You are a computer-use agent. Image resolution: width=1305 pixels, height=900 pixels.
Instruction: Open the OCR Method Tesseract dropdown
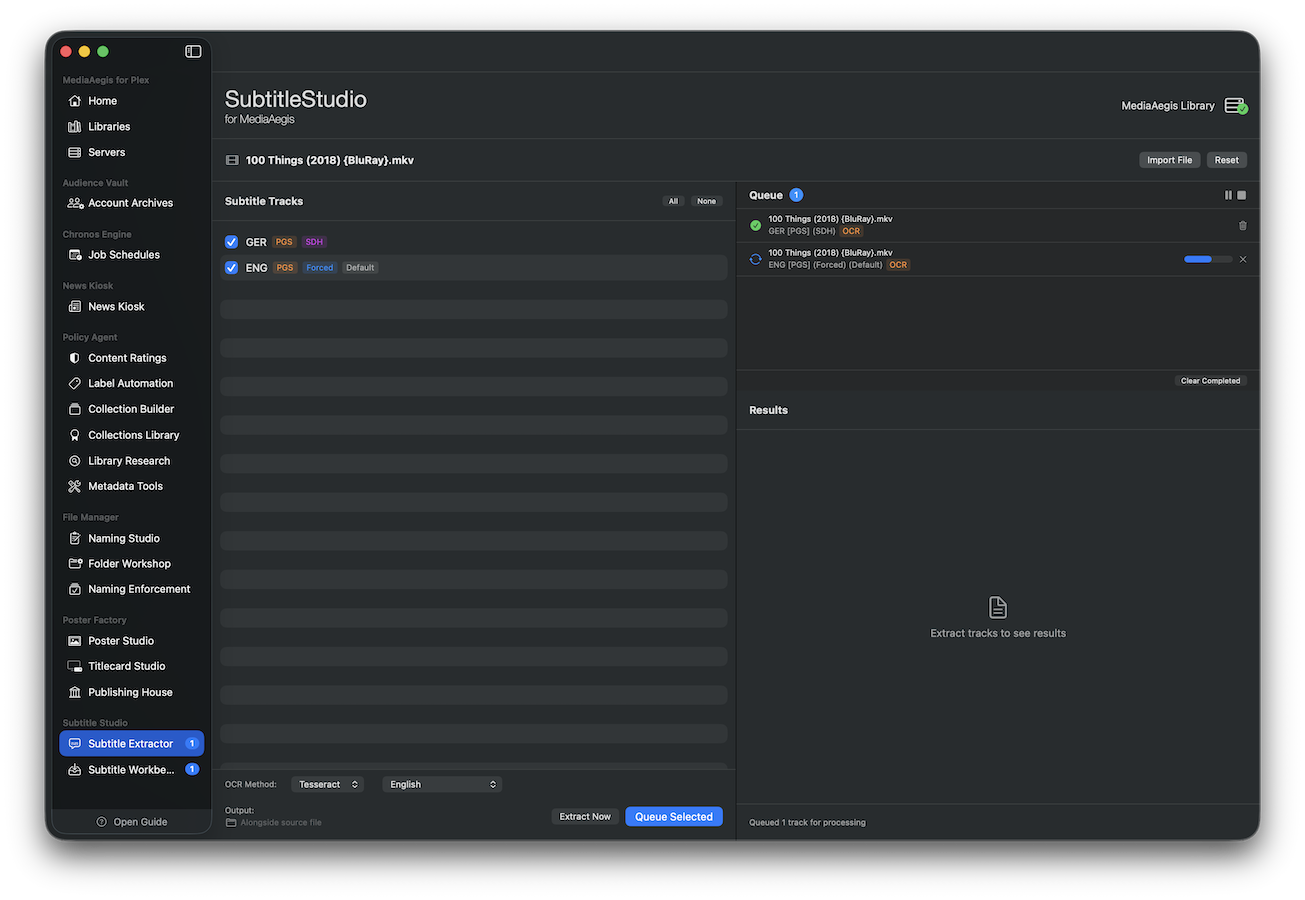328,785
